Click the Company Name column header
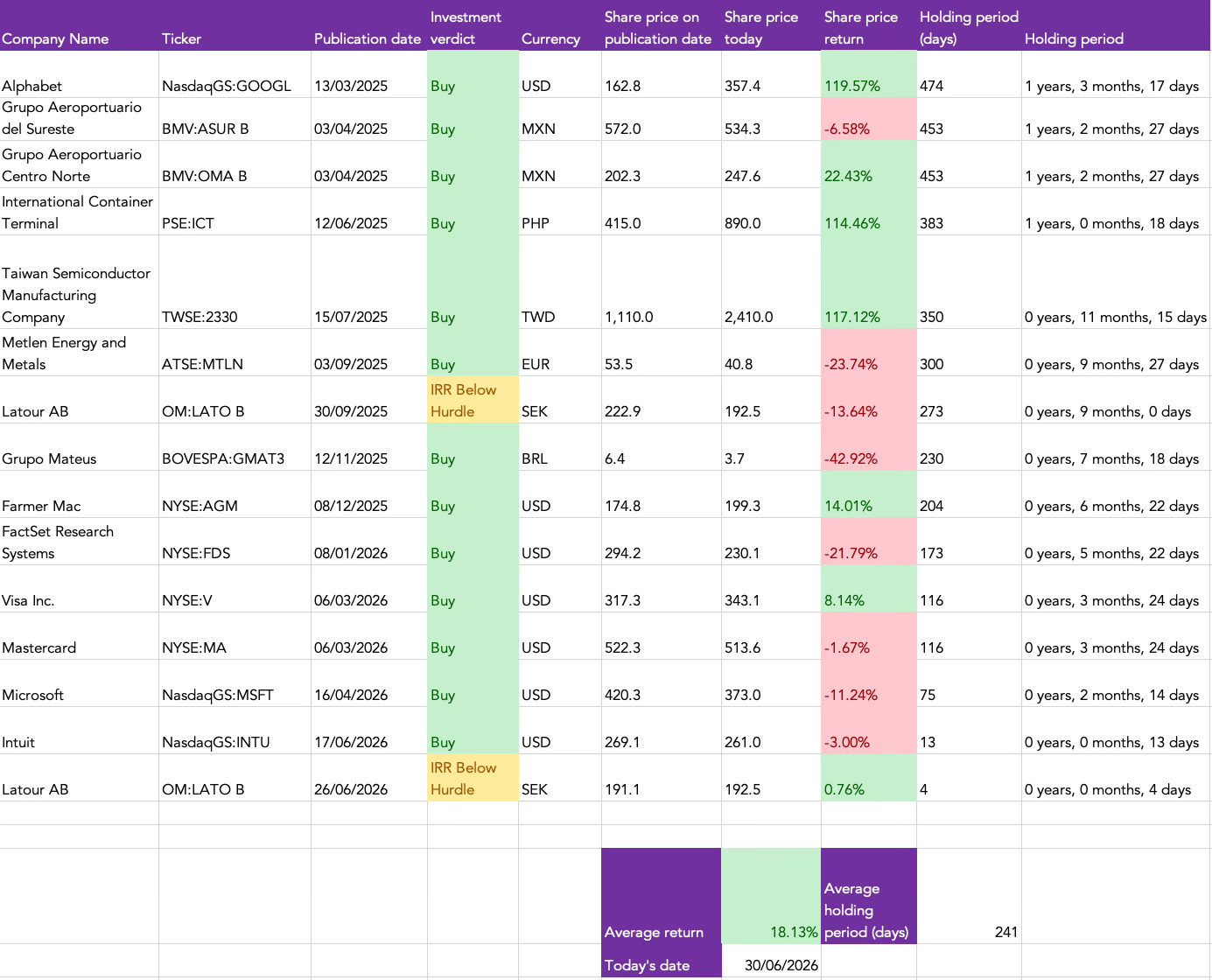 click(x=79, y=25)
